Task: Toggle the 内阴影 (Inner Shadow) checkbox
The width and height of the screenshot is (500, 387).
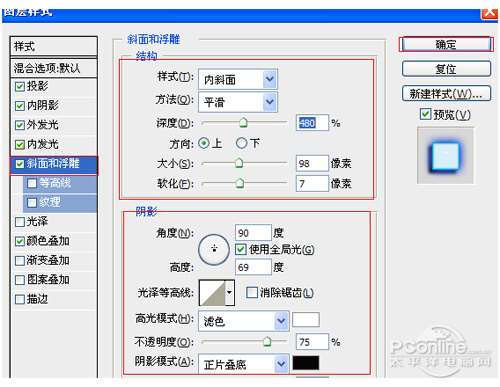Action: tap(20, 106)
